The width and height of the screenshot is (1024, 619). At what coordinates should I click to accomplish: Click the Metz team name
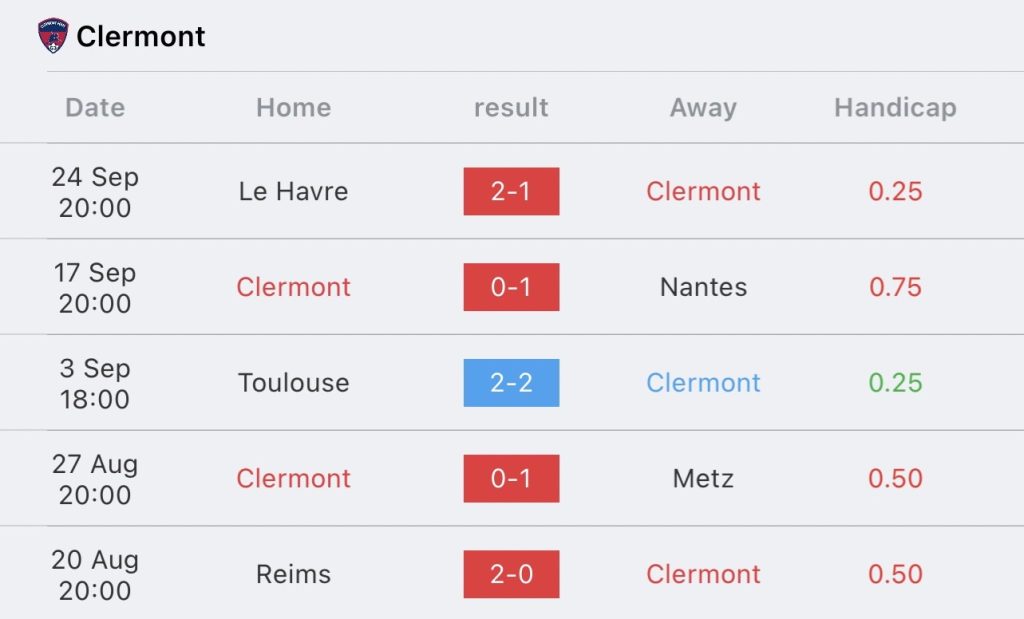tap(703, 479)
